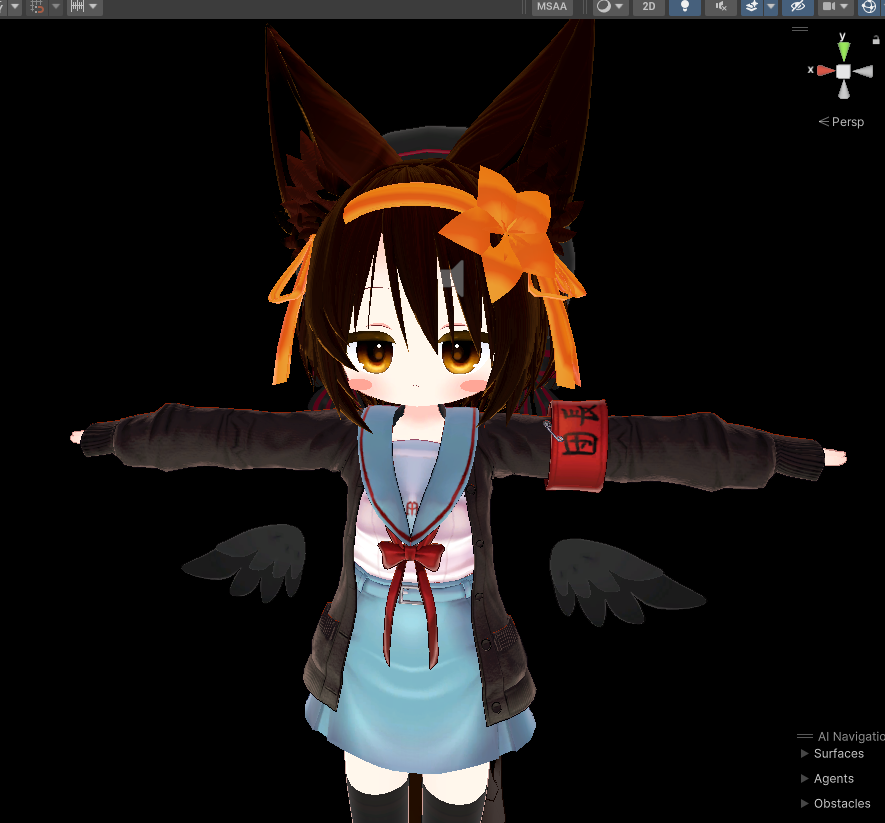Click gray right cone on orientation gizmo
885x823 pixels.
click(863, 72)
